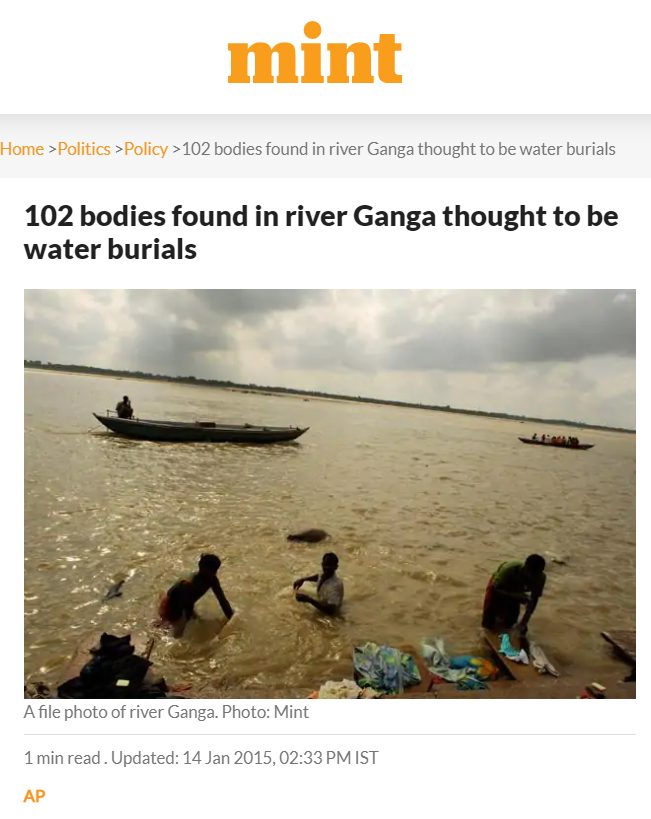Click the arrow separator after Politics

tap(118, 150)
